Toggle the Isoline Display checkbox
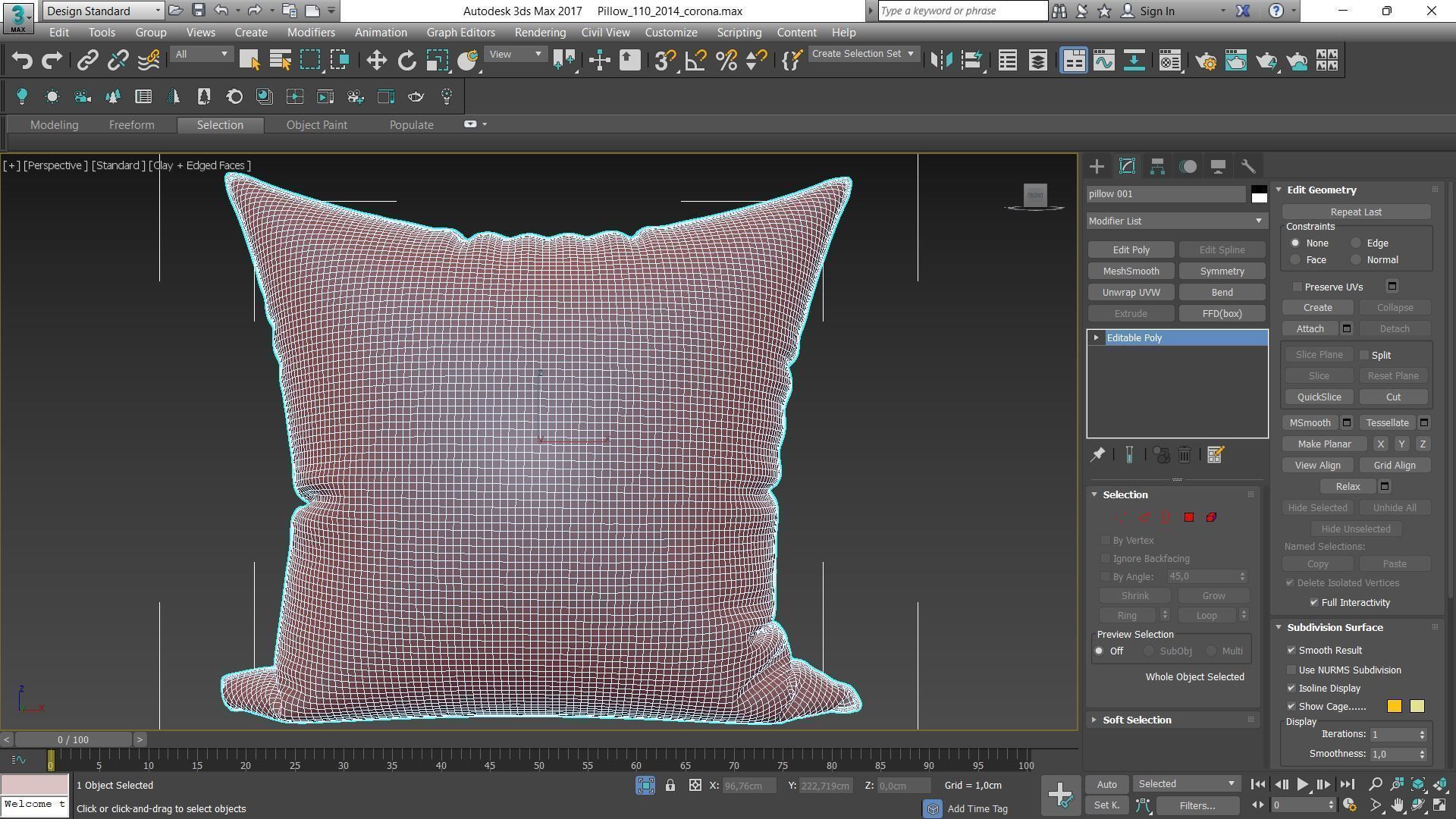Screen dimensions: 1456x819 [1291, 689]
